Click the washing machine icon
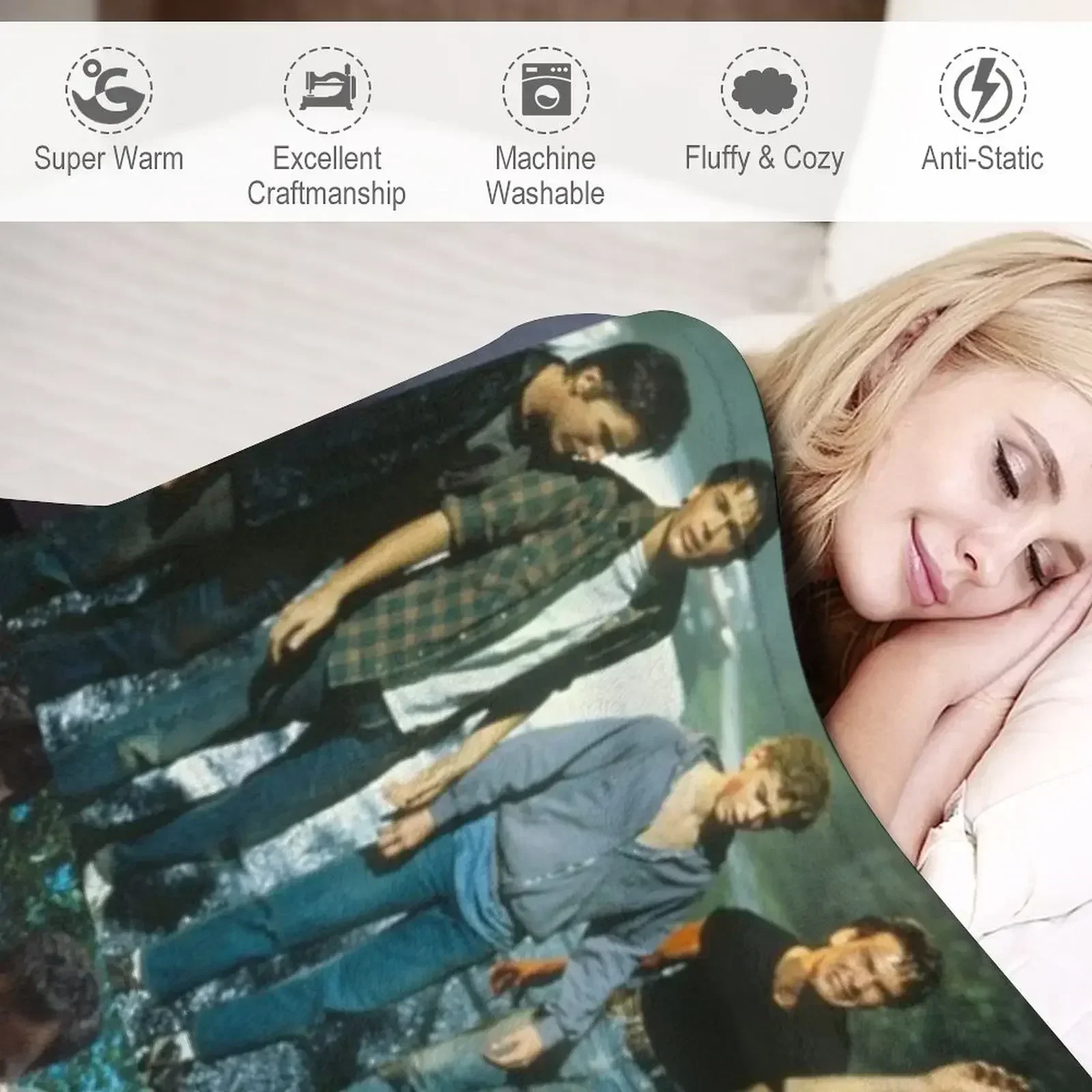The width and height of the screenshot is (1092, 1092). click(546, 90)
